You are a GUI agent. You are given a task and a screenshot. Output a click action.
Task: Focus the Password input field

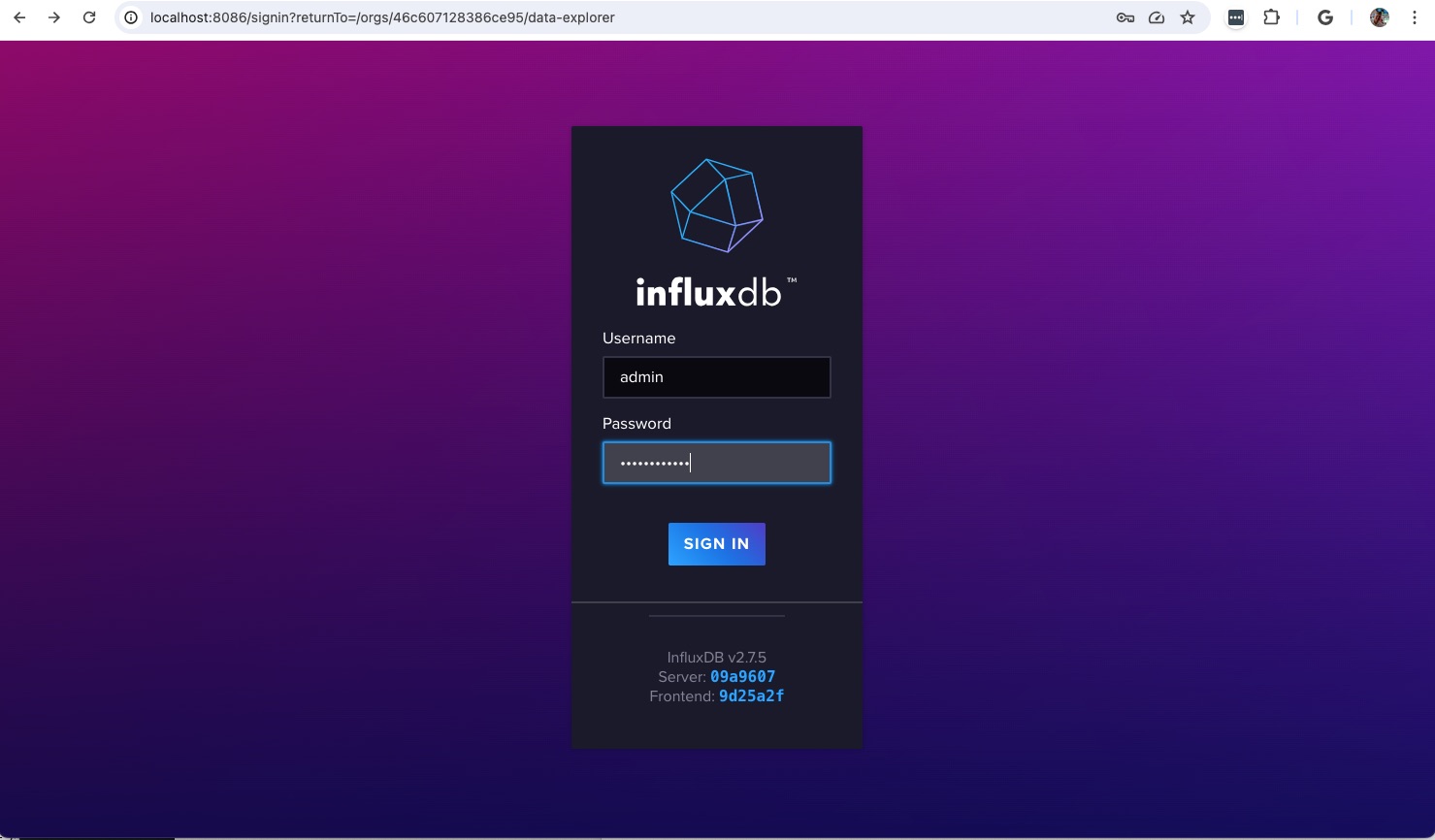click(717, 463)
